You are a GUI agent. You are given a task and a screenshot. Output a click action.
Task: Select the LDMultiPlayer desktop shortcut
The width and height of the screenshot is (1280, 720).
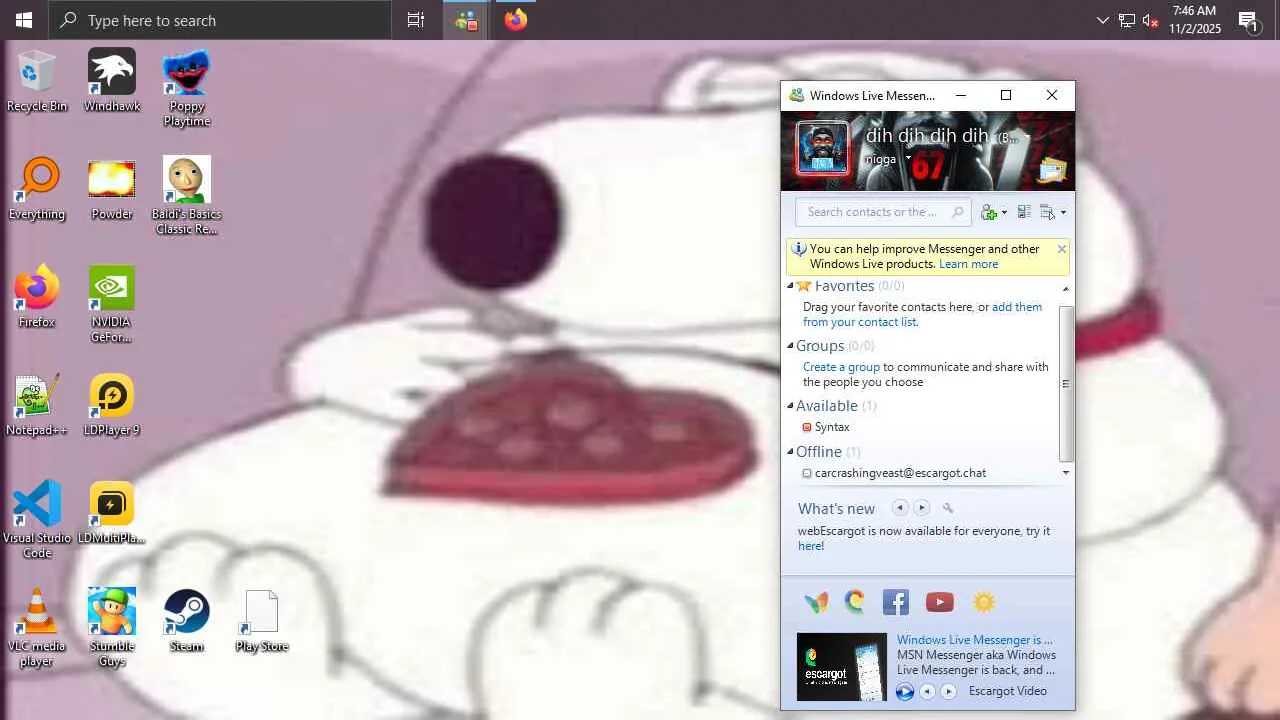112,513
